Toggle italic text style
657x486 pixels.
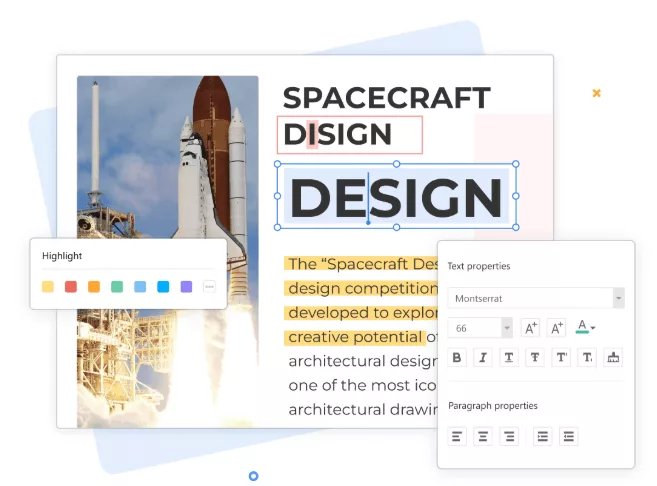click(x=483, y=357)
